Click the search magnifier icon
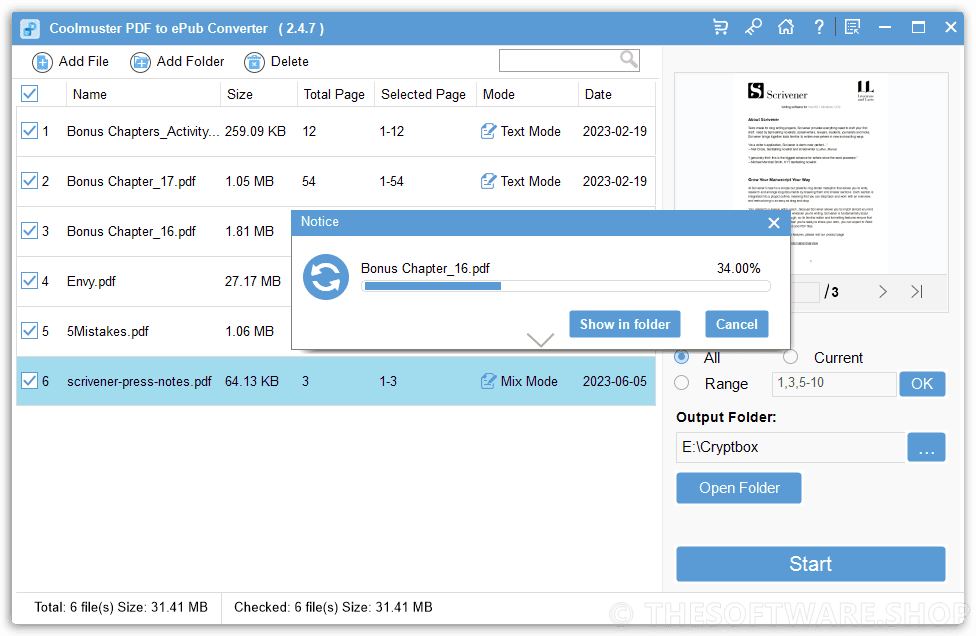 (629, 60)
